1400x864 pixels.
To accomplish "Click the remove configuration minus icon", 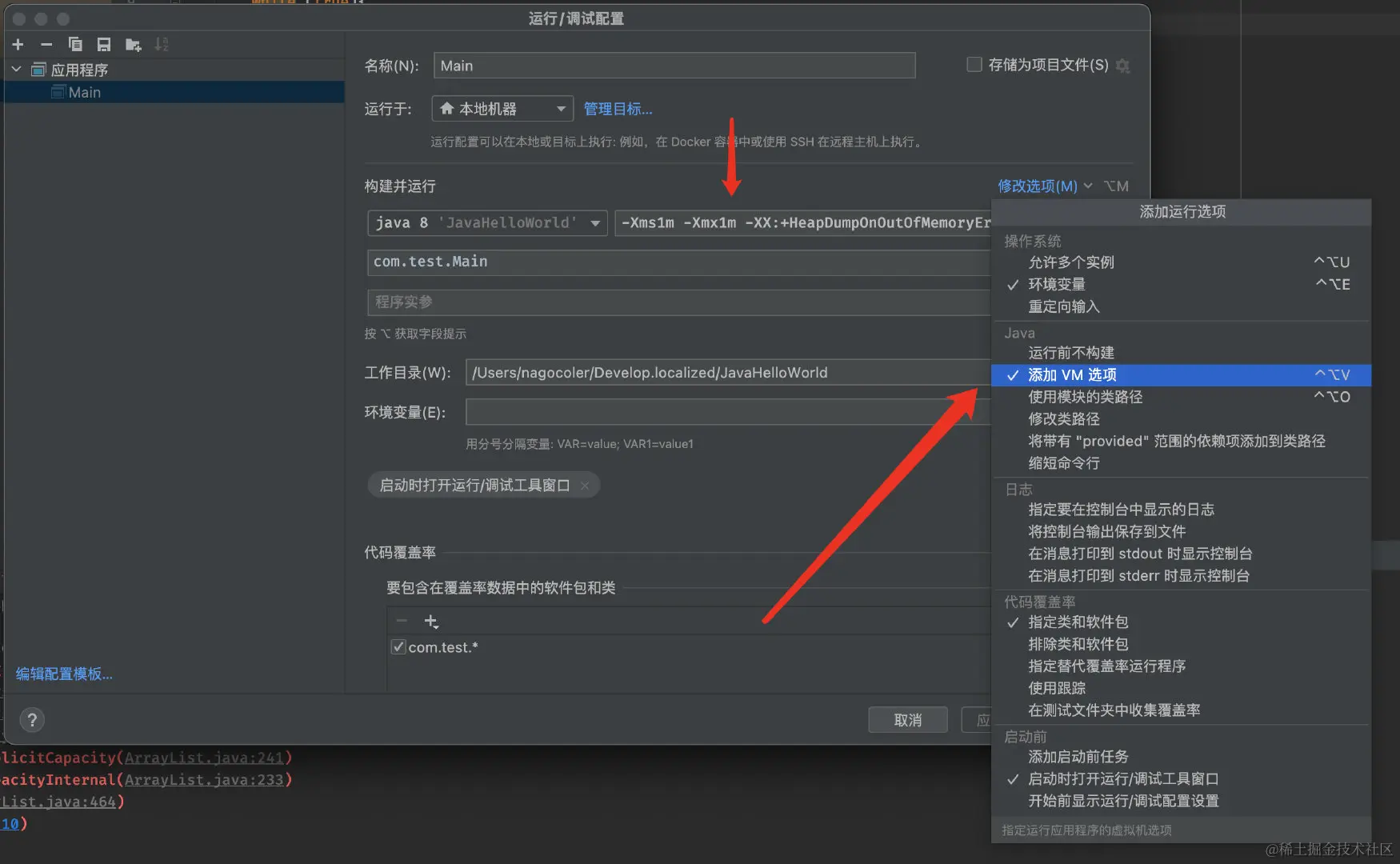I will (46, 45).
